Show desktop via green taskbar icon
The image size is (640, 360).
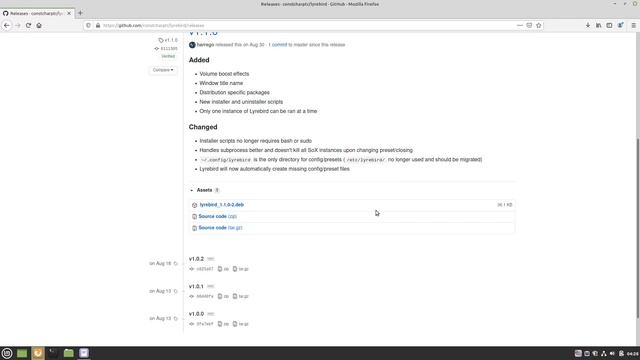point(22,353)
